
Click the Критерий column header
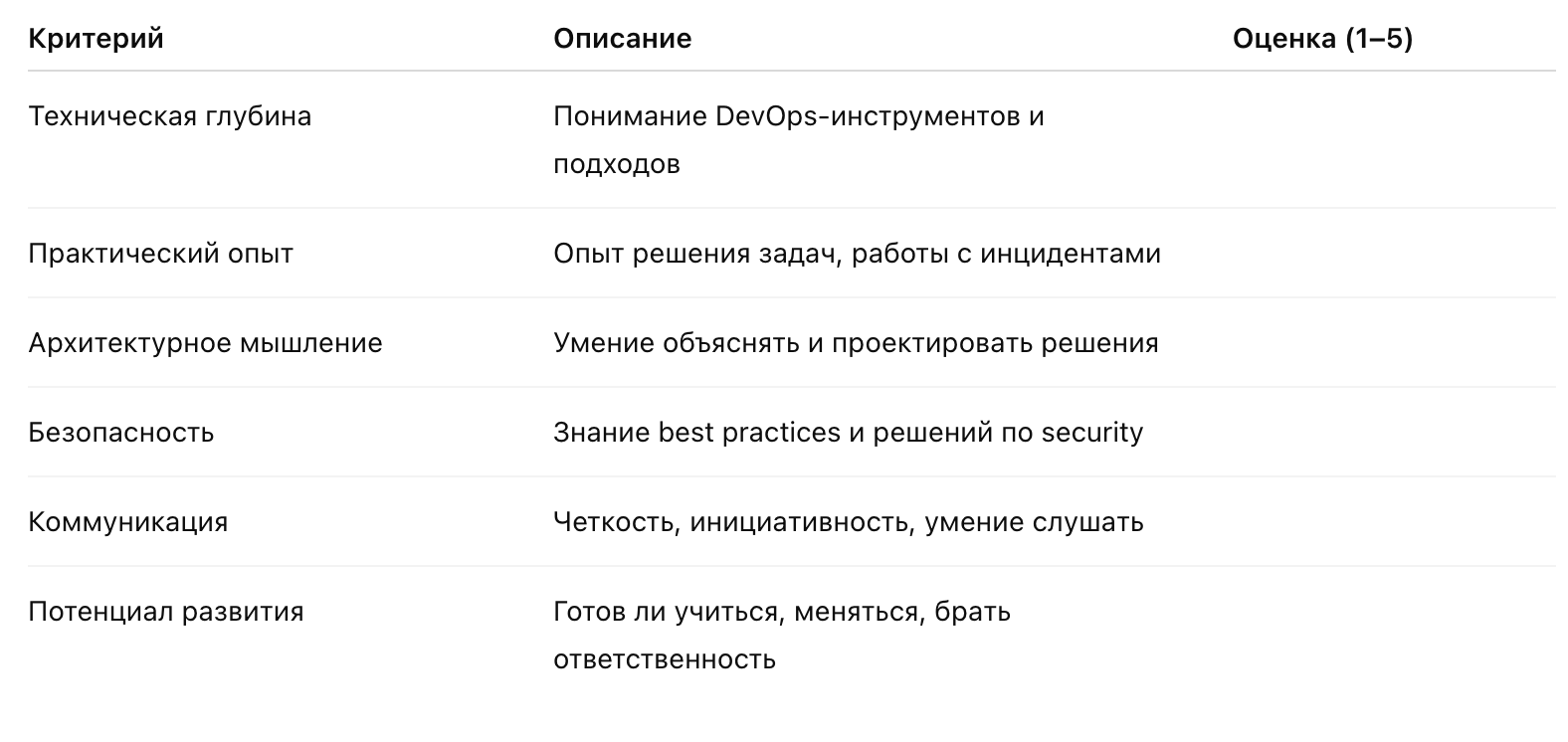96,39
